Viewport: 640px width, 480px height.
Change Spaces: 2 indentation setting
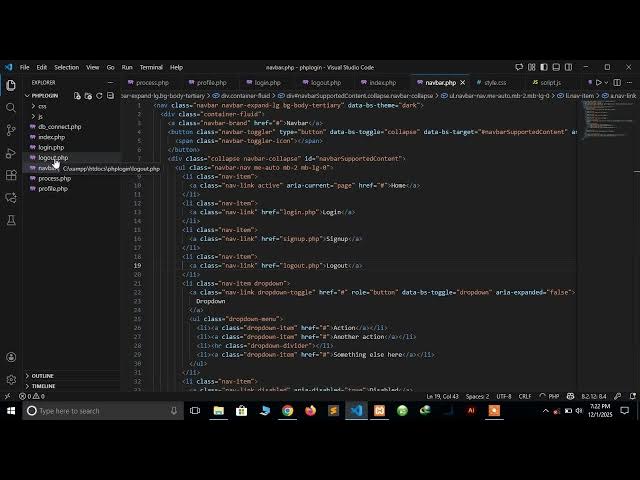[477, 396]
